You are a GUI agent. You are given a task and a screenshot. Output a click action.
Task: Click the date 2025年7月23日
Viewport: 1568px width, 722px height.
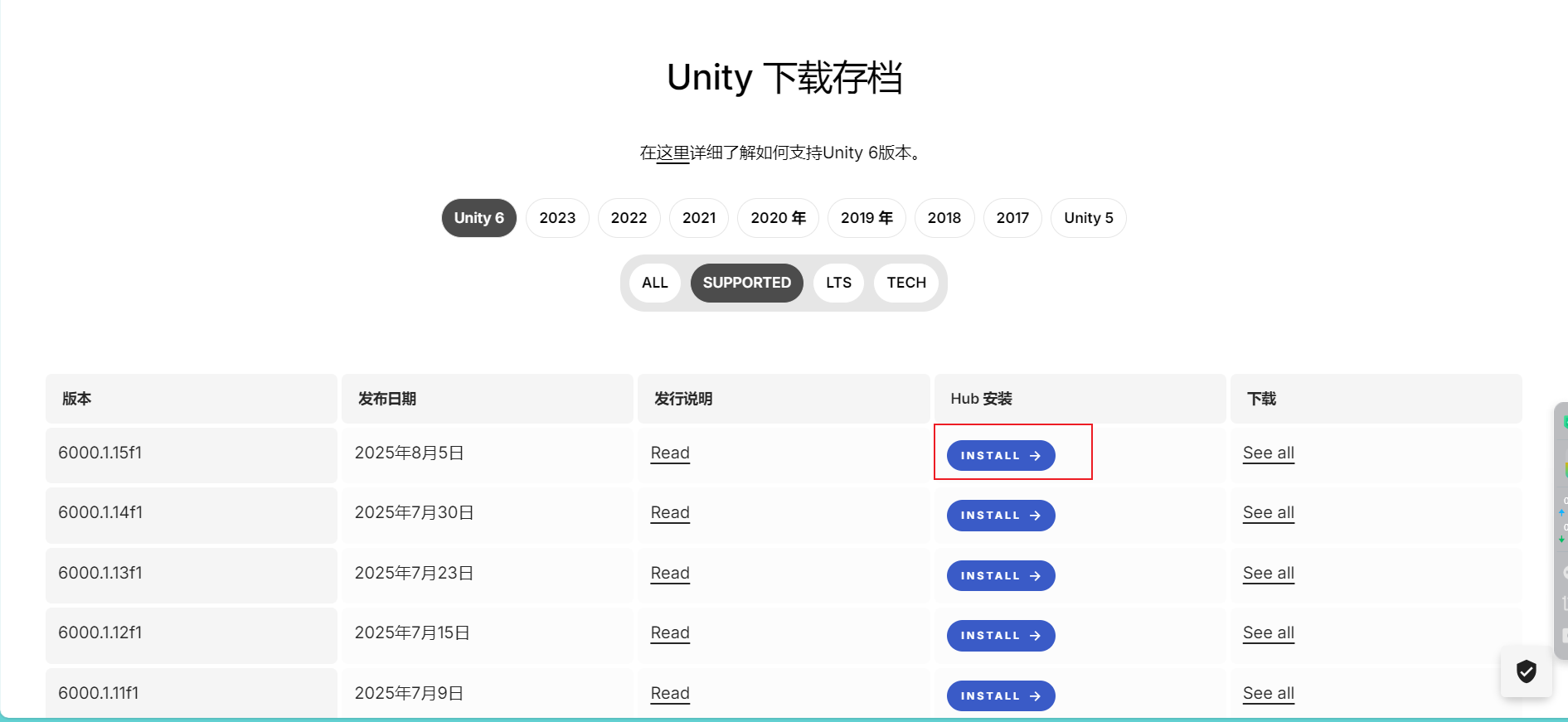coord(414,574)
